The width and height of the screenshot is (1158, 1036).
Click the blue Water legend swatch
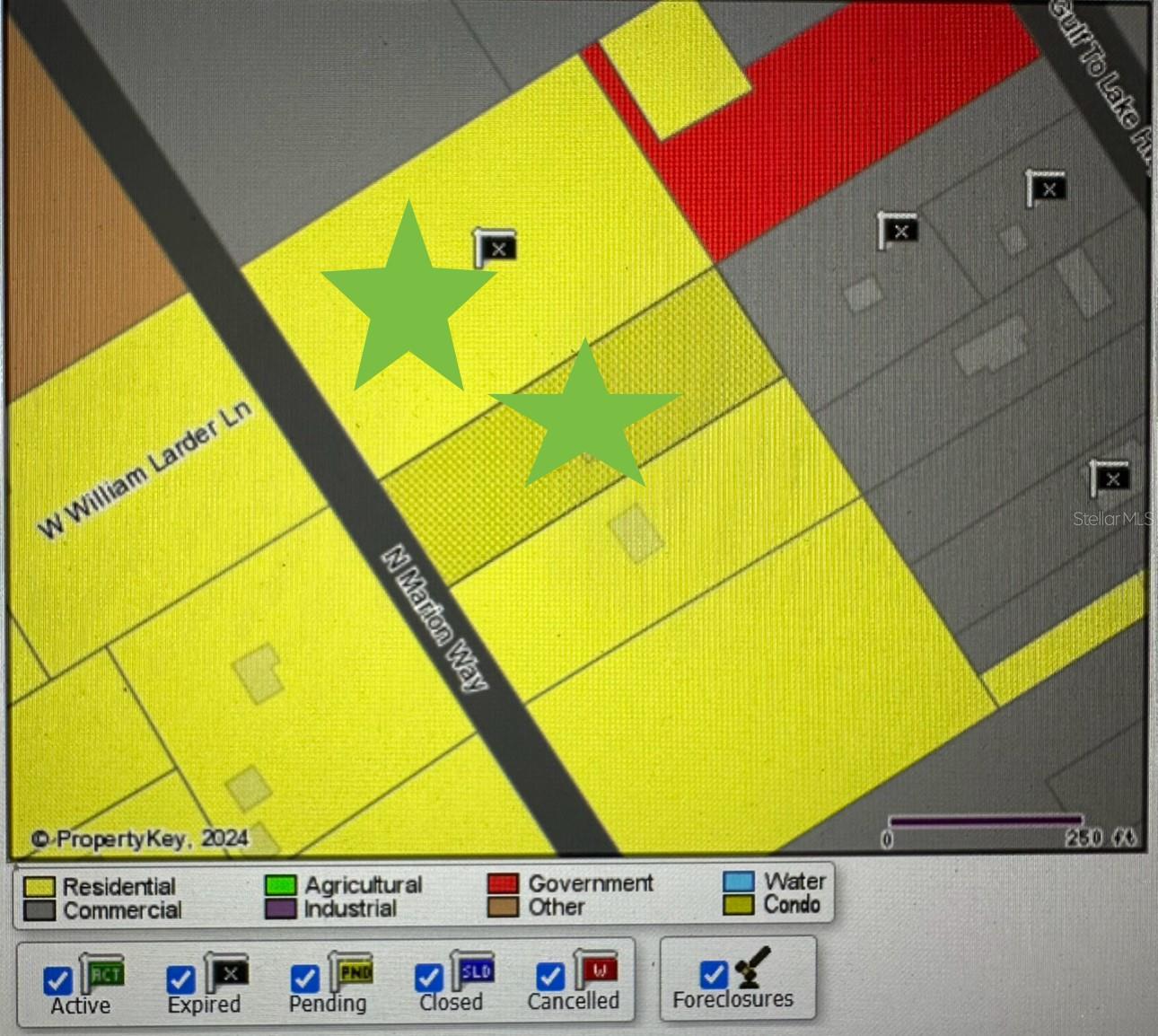point(739,882)
